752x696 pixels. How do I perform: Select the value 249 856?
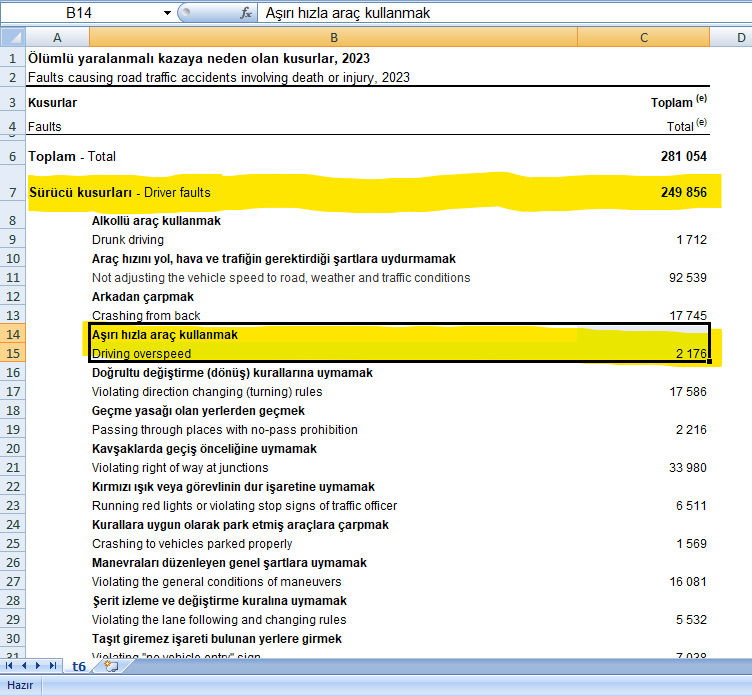point(683,192)
